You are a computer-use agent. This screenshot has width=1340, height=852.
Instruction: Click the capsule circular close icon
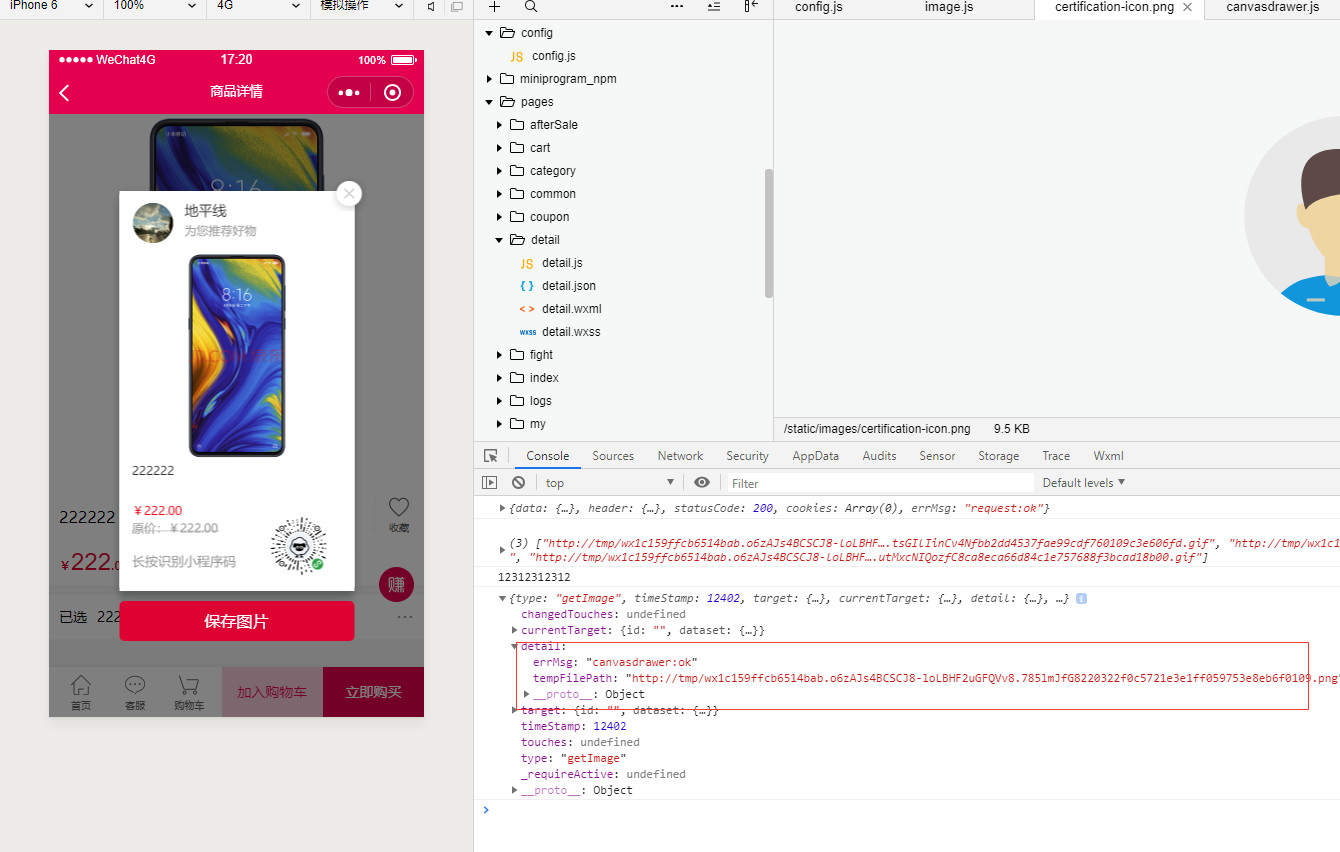392,92
